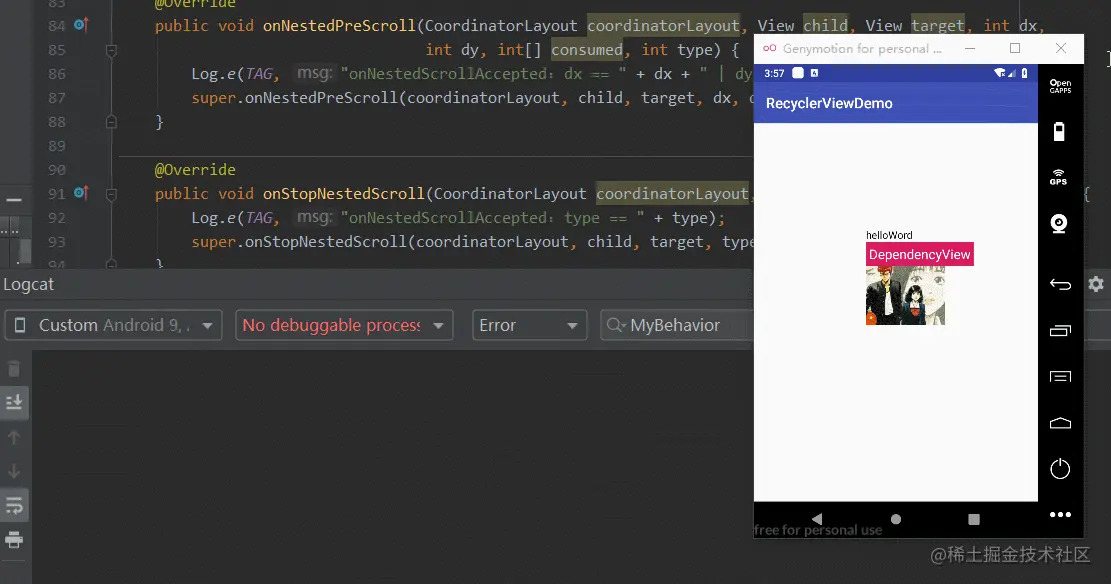
Task: Collapse code fold marker at line 85
Action: coord(111,50)
